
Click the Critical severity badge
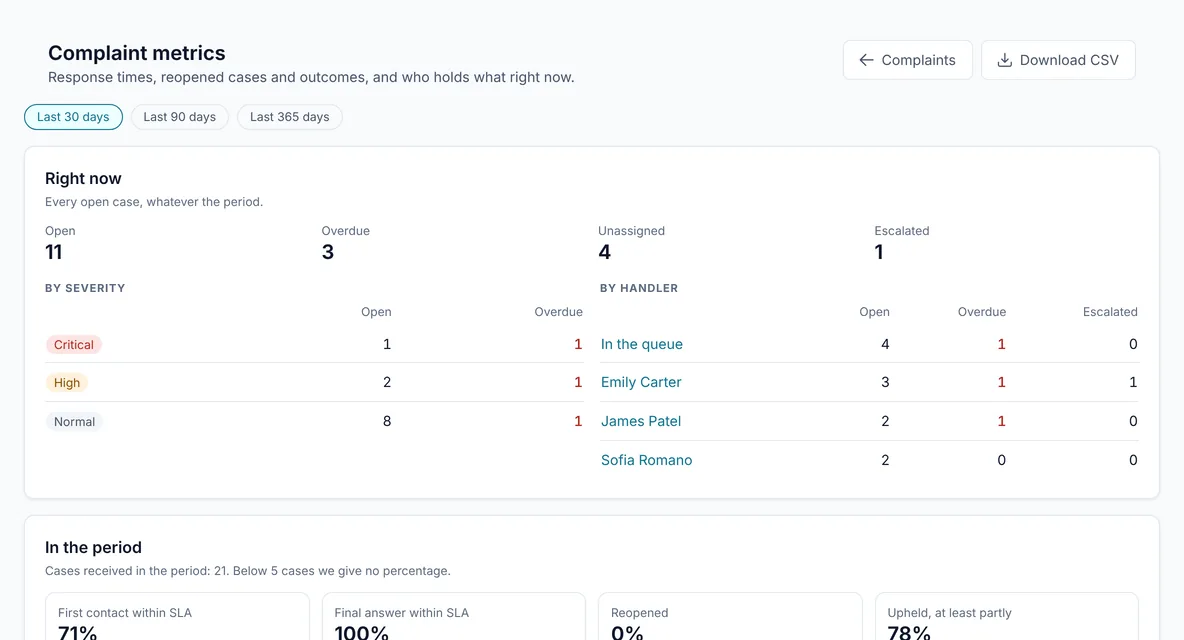click(73, 345)
